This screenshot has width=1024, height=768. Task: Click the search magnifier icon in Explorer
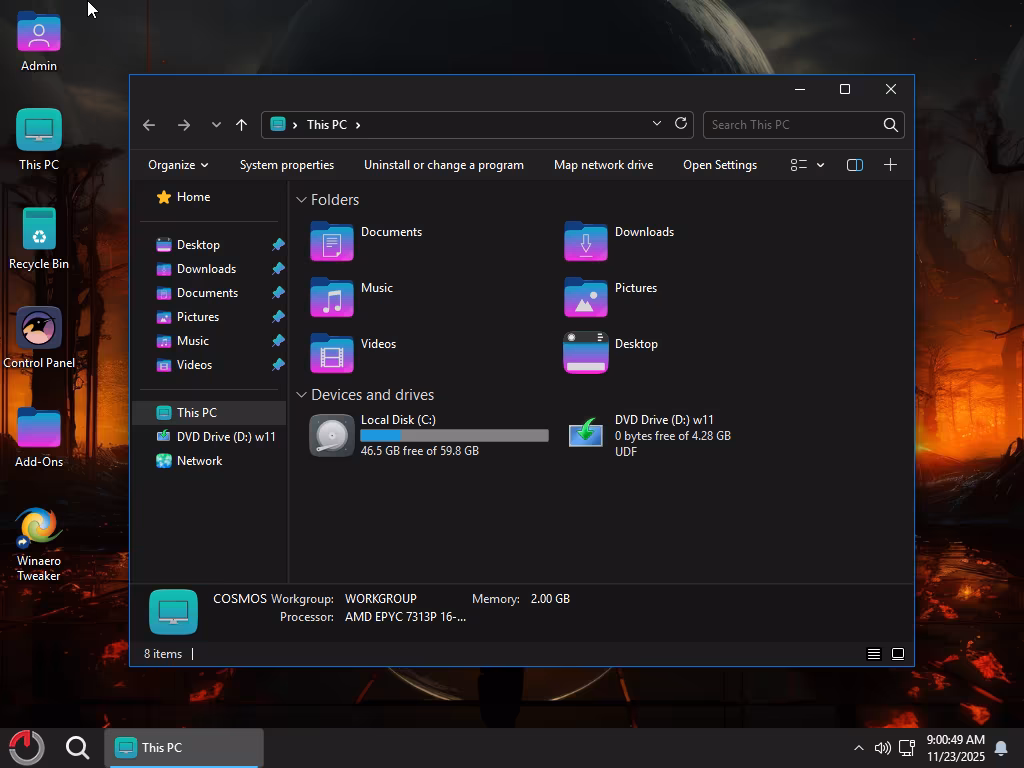[x=890, y=125]
